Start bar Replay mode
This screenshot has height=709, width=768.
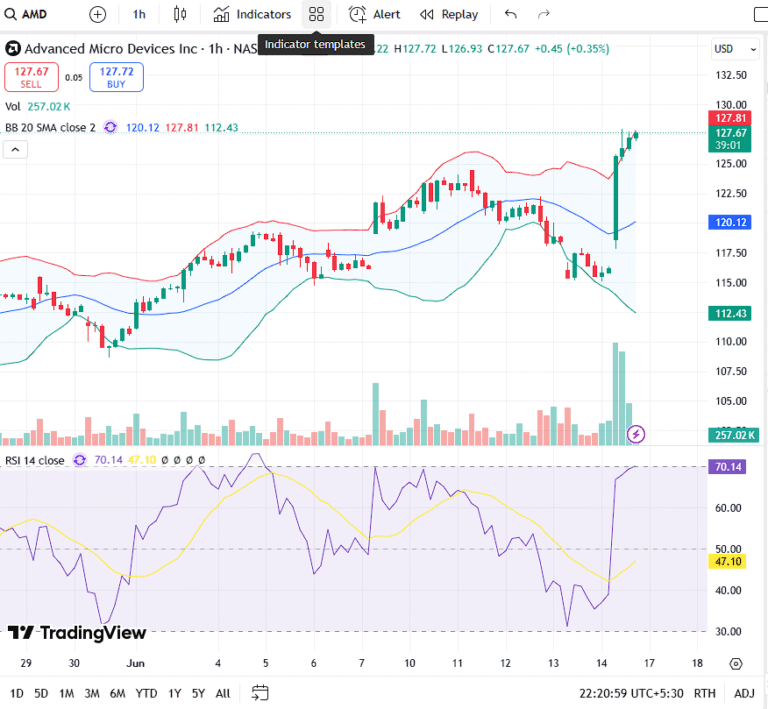(449, 15)
